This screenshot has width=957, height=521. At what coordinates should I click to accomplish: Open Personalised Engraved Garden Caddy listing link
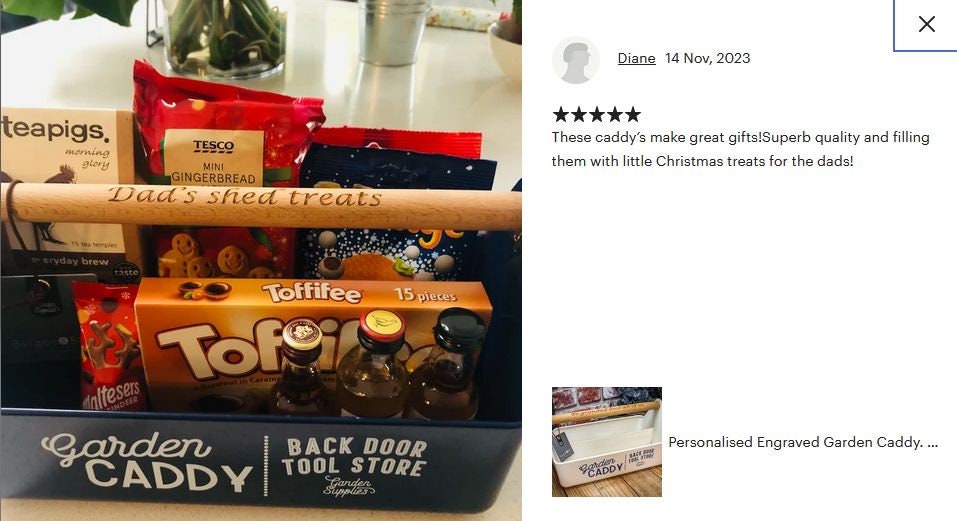[x=803, y=442]
